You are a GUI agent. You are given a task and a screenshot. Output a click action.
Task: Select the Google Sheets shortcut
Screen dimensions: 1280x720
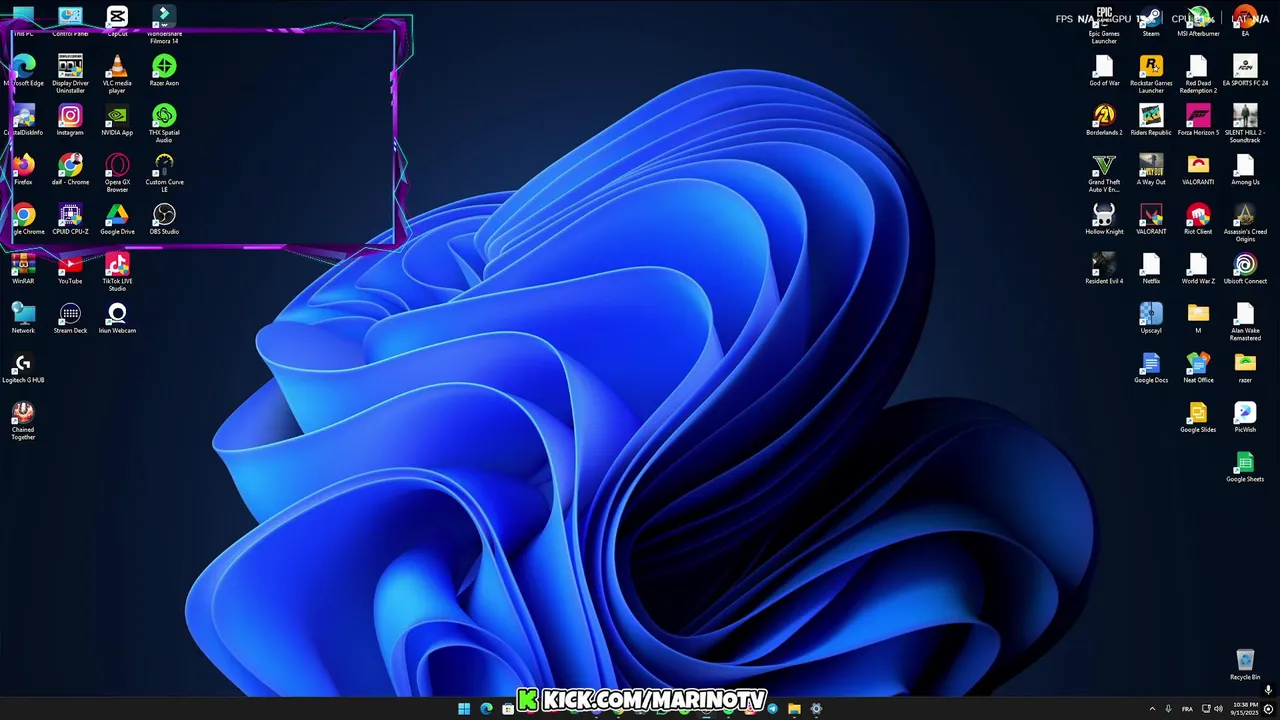(x=1245, y=467)
